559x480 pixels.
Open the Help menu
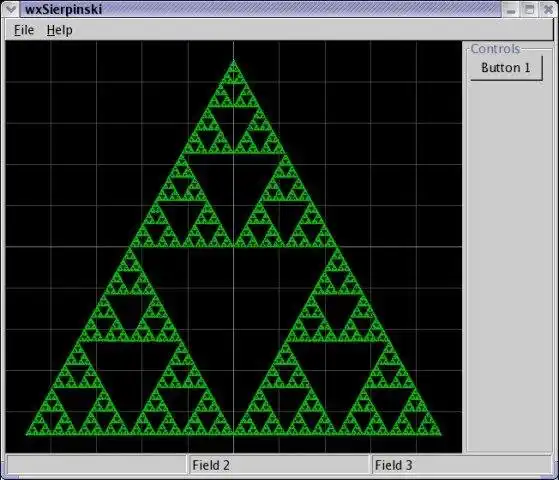(x=60, y=30)
